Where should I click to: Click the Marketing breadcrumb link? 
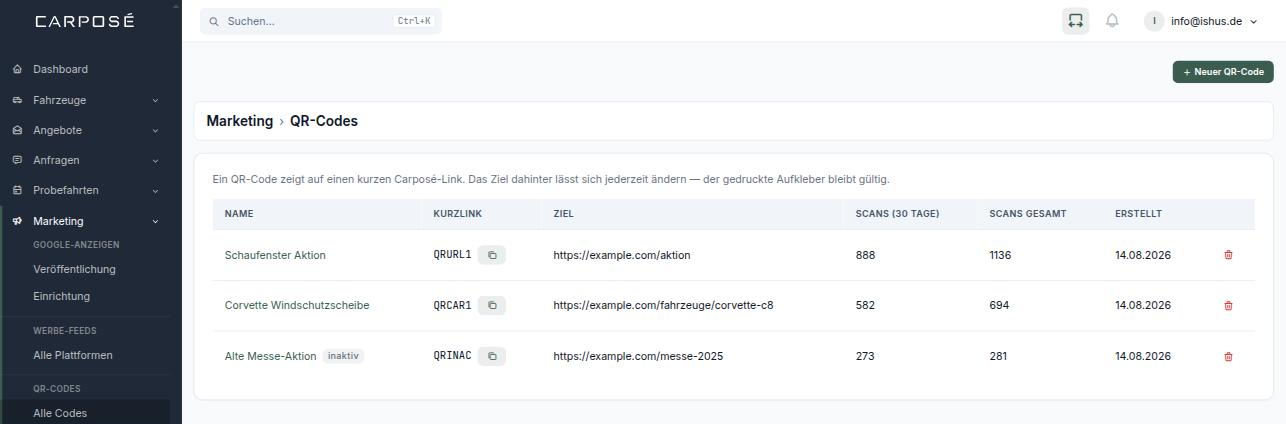(239, 121)
